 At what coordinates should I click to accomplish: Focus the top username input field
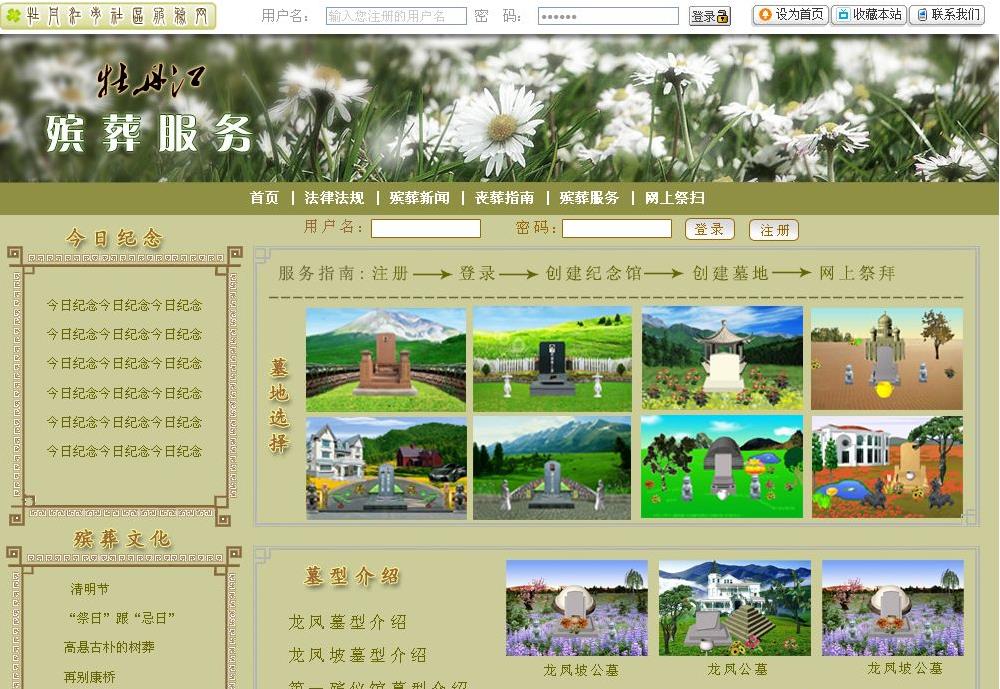click(x=396, y=16)
